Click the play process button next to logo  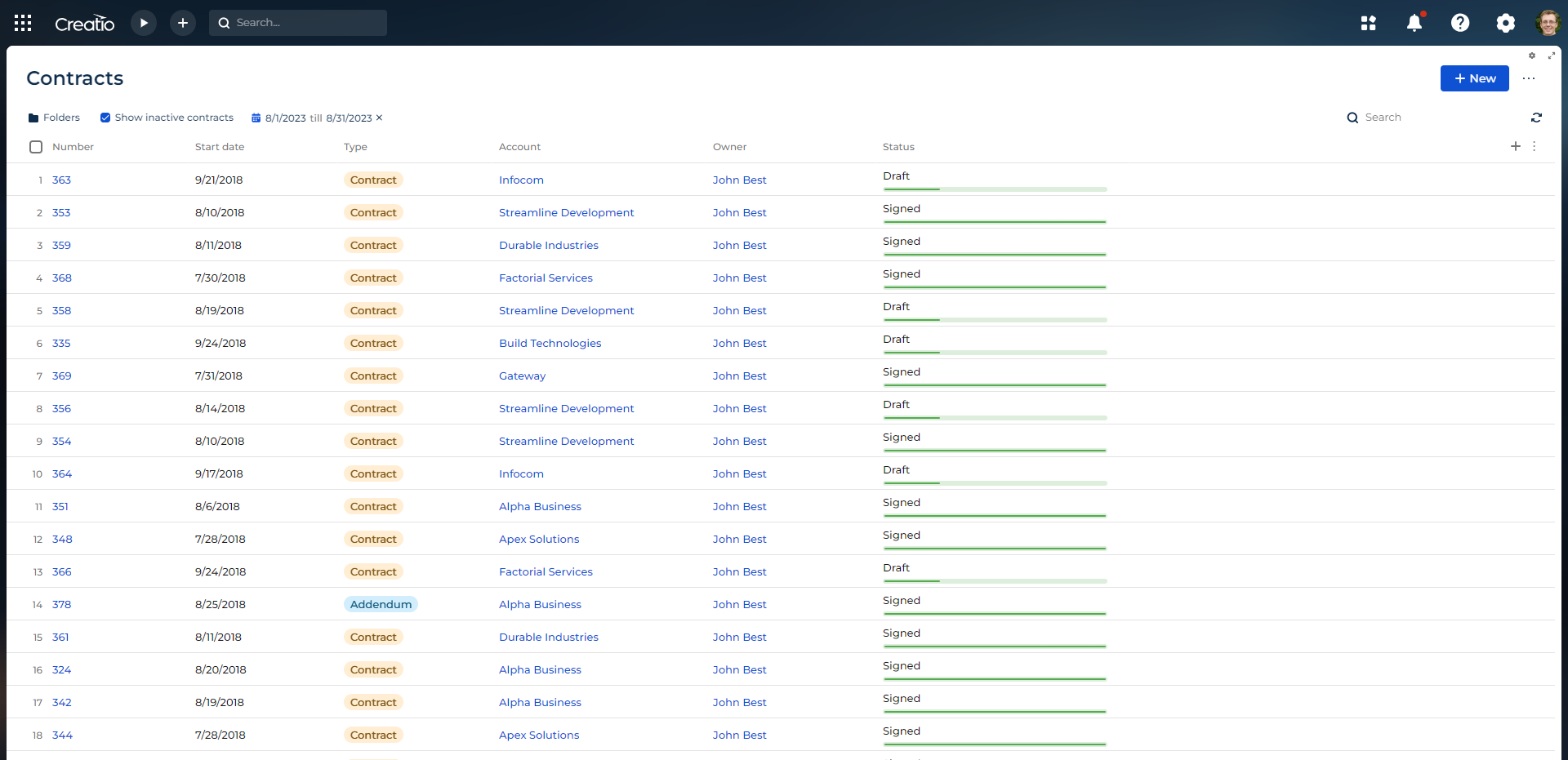pyautogui.click(x=144, y=22)
